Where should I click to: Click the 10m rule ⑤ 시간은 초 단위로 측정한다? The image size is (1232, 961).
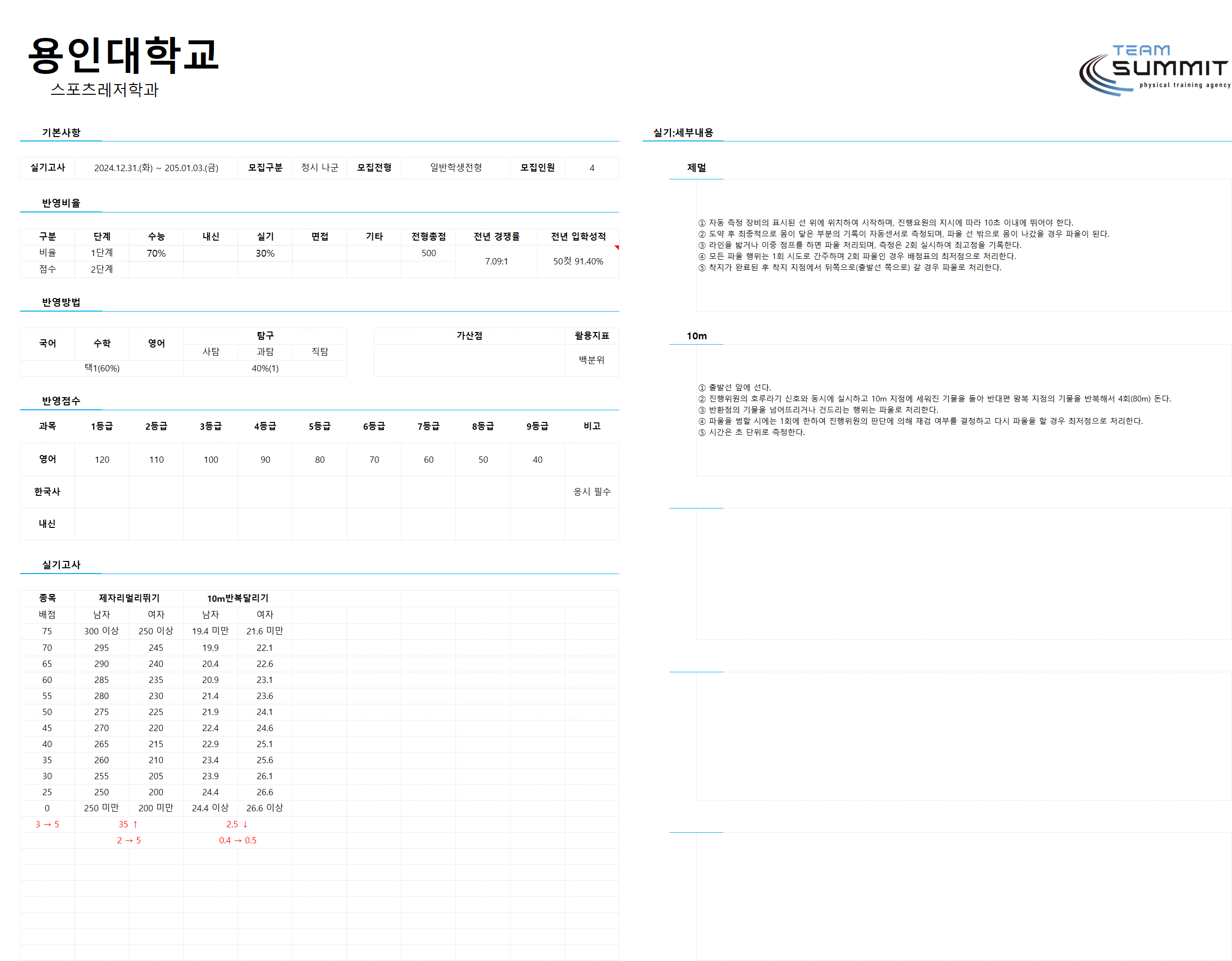pyautogui.click(x=751, y=433)
